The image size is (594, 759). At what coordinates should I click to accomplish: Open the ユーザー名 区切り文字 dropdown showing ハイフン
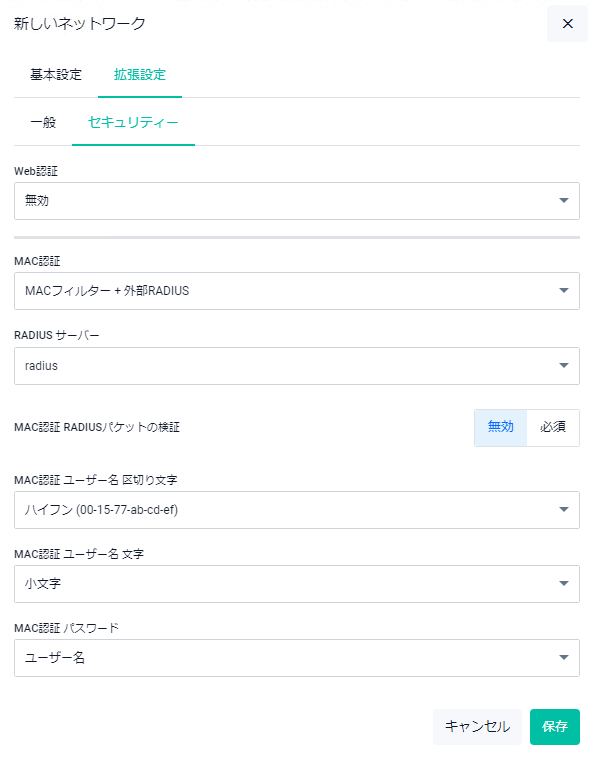pos(297,510)
